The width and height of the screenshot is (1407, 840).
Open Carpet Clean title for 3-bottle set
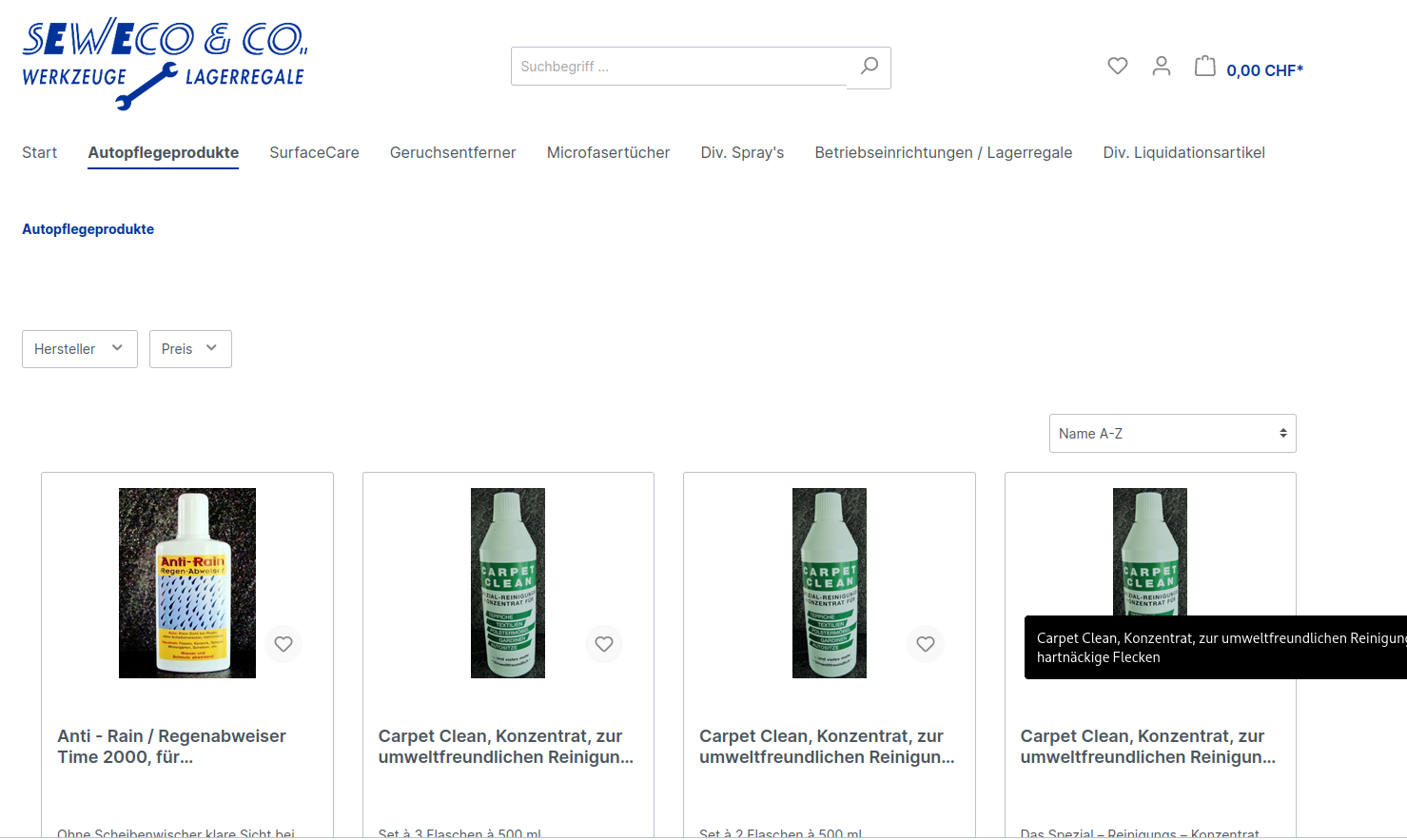pos(506,747)
